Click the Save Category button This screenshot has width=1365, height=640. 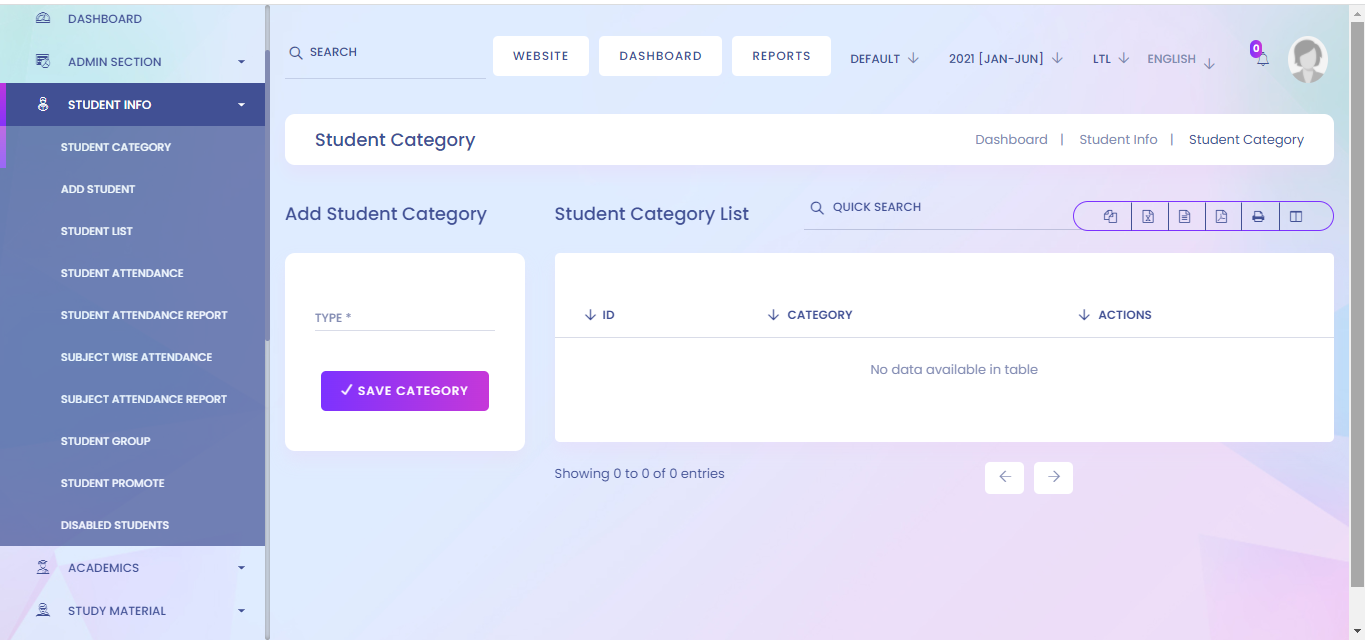(x=405, y=391)
